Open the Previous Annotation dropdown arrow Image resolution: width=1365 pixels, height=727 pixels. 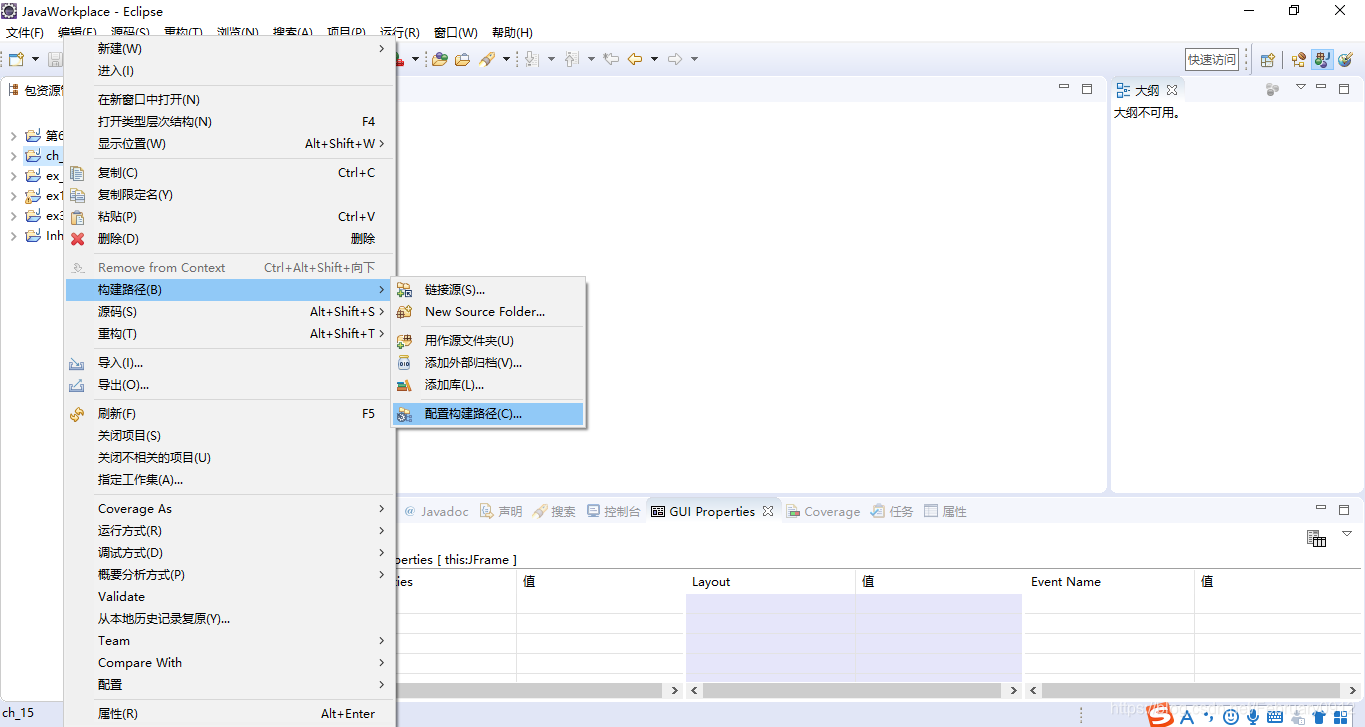pyautogui.click(x=591, y=59)
